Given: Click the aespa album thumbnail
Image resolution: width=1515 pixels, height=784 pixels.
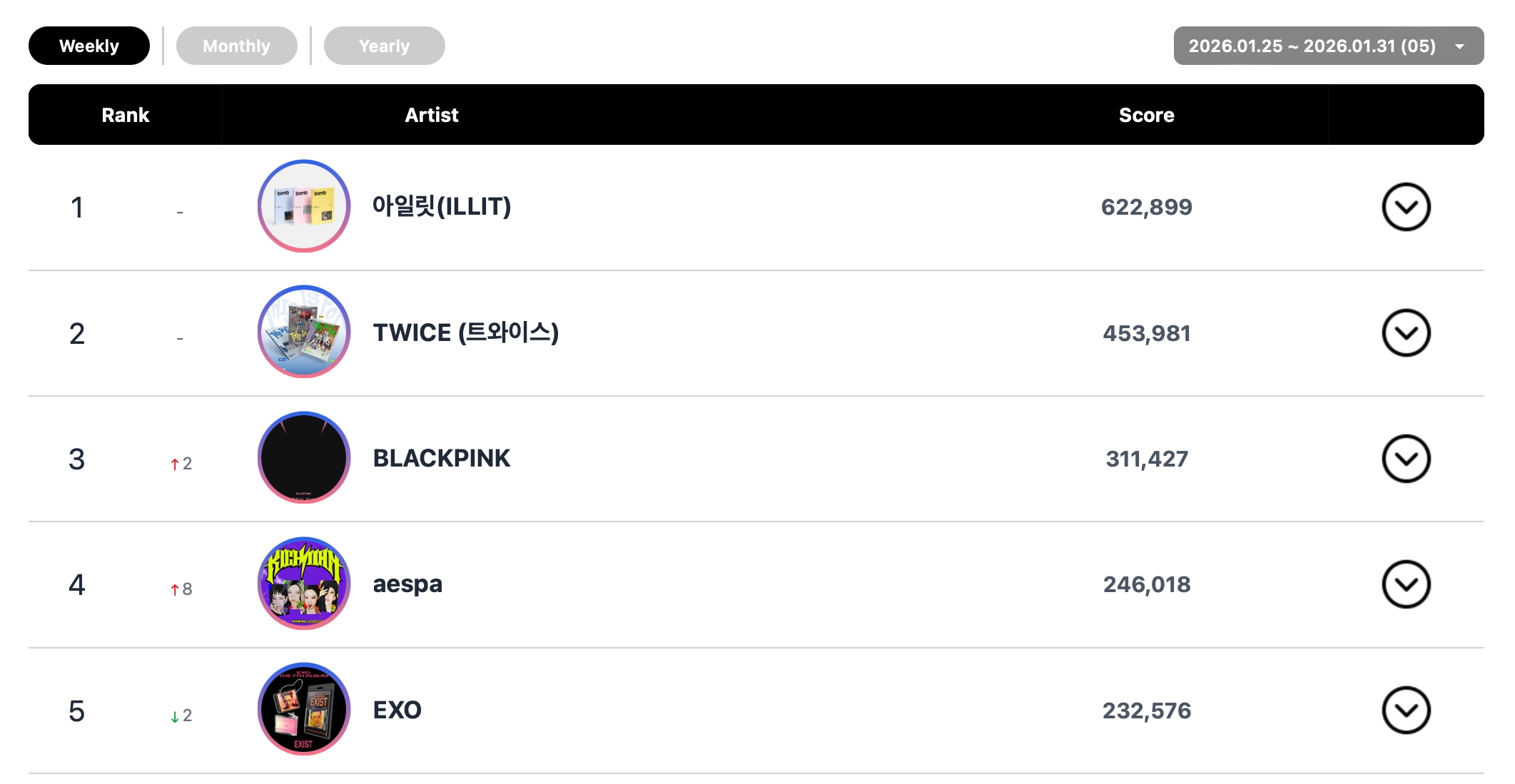Looking at the screenshot, I should [304, 584].
